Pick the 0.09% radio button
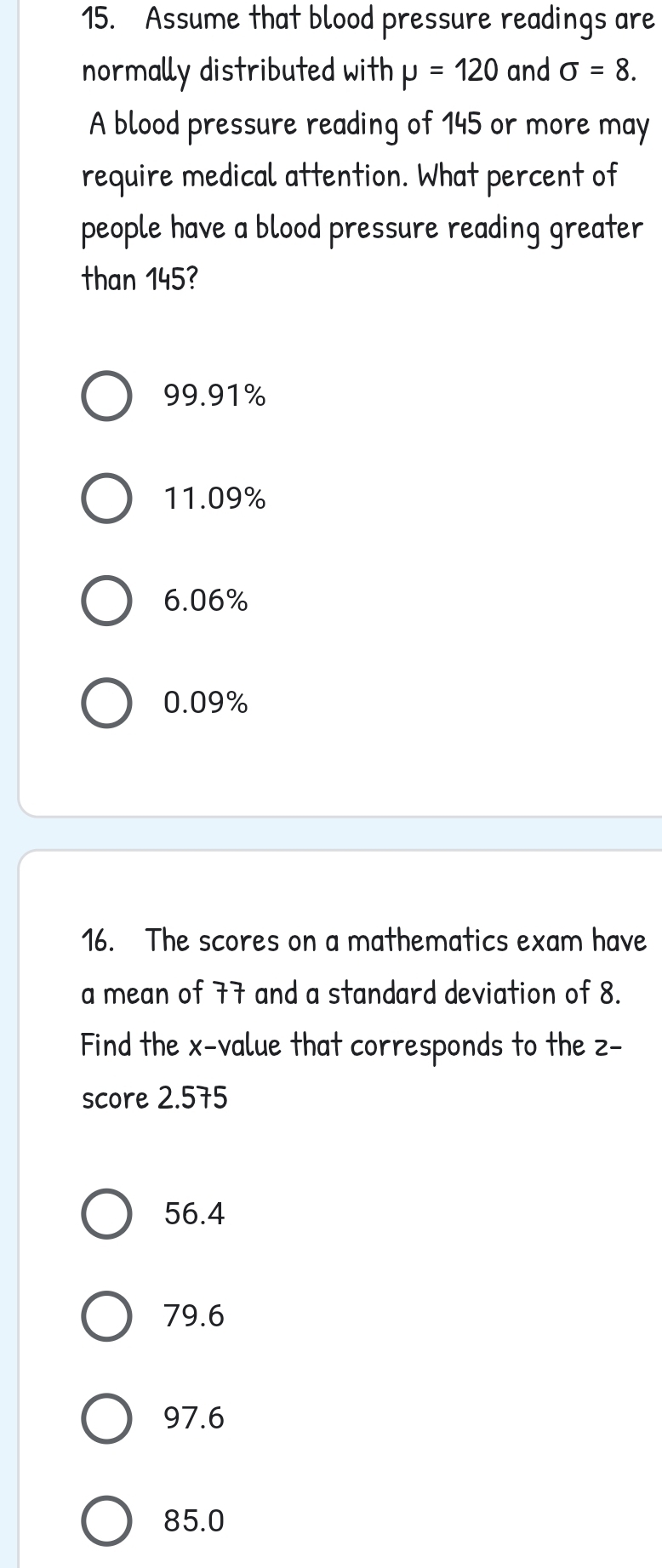 coord(106,704)
